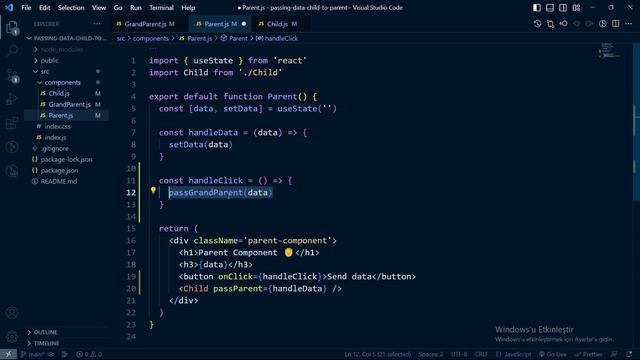Toggle the secondary side bar layout button
The height and width of the screenshot is (360, 640).
(x=563, y=8)
